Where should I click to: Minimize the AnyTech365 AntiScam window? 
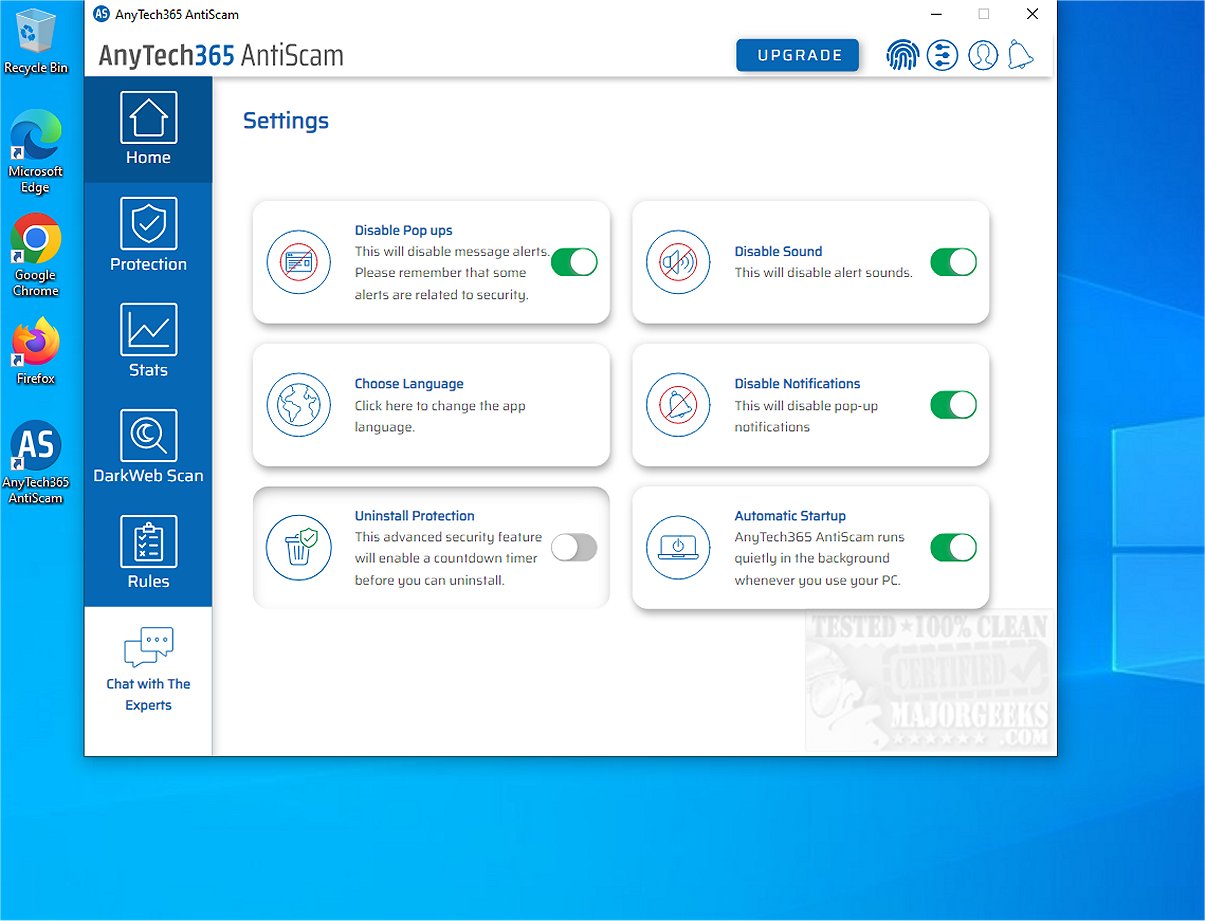(937, 14)
